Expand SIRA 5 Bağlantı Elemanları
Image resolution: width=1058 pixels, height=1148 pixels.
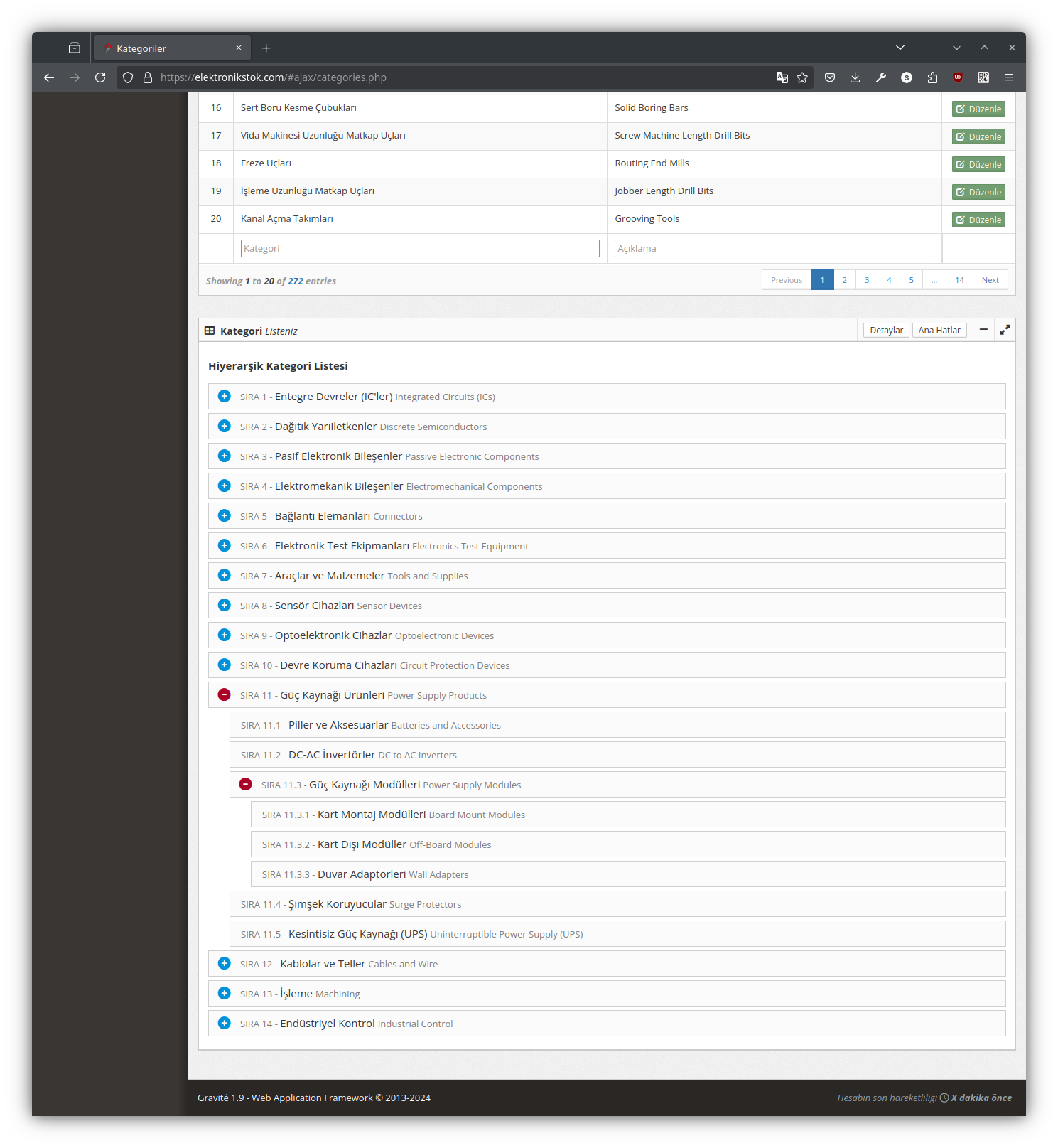pyautogui.click(x=225, y=515)
